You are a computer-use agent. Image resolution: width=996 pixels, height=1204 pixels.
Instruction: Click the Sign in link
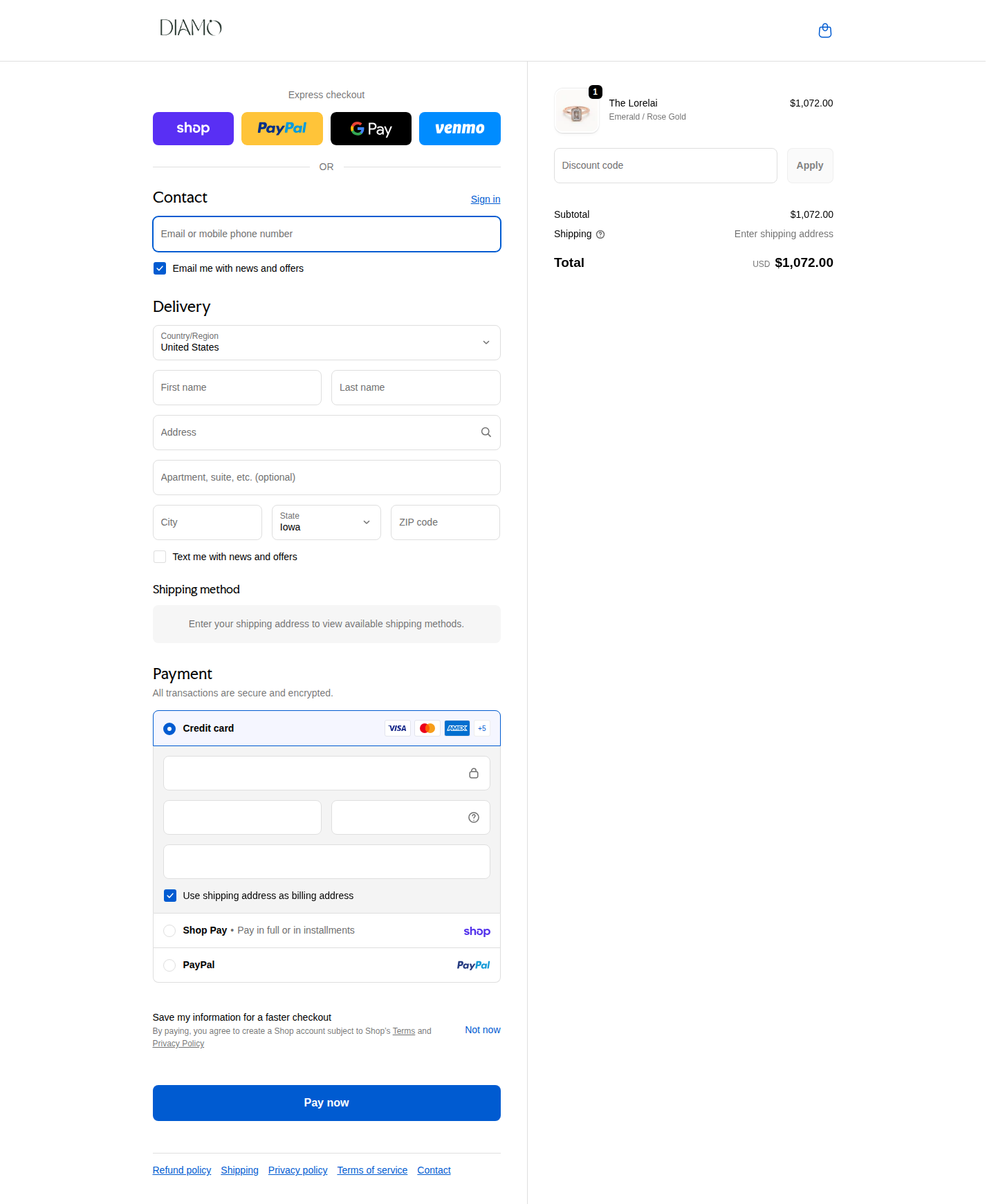(x=486, y=199)
